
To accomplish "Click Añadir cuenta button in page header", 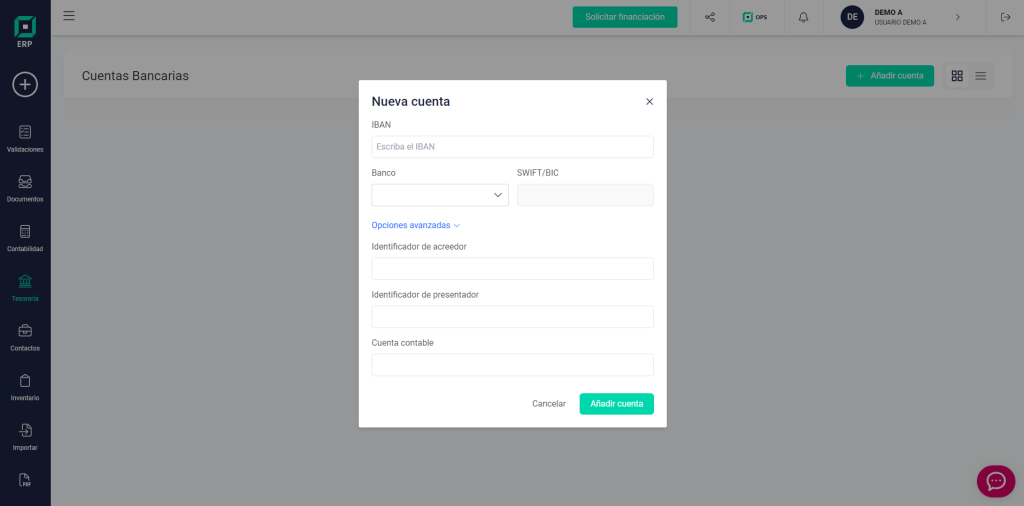I will click(x=889, y=76).
